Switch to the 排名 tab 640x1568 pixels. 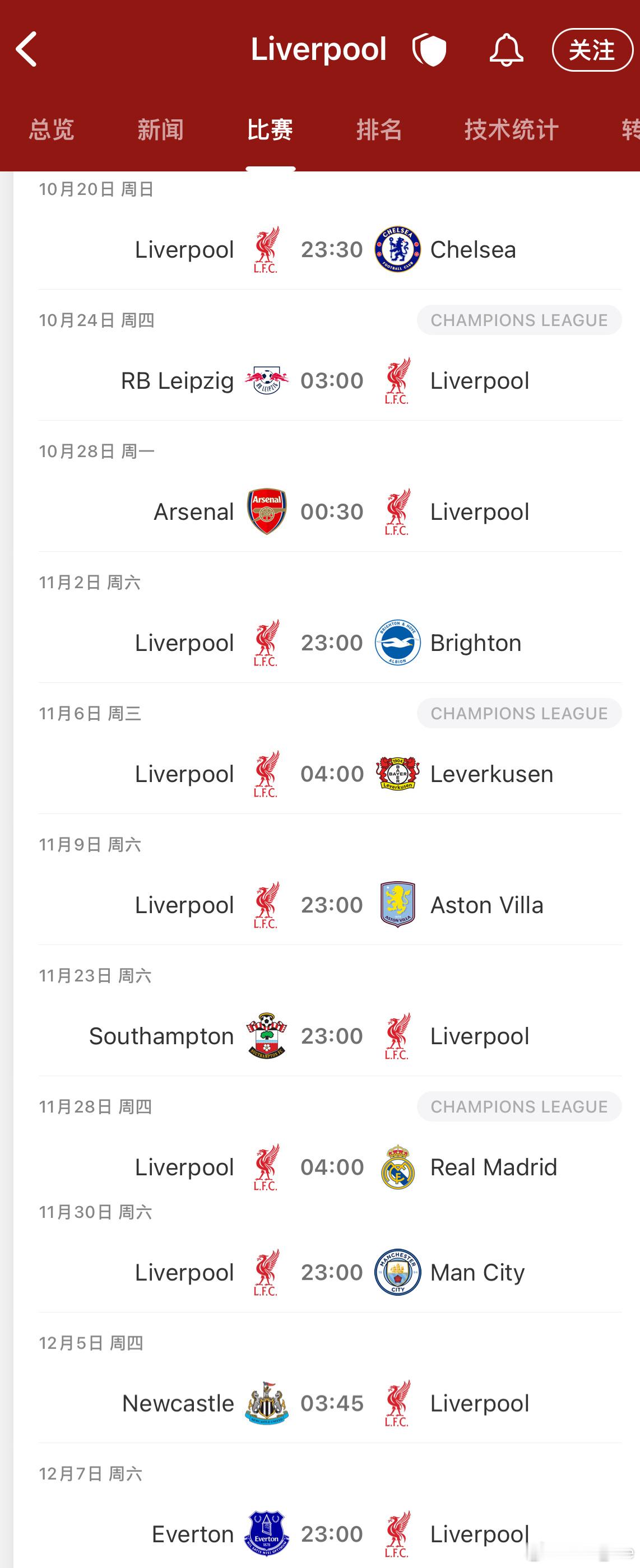[x=379, y=129]
